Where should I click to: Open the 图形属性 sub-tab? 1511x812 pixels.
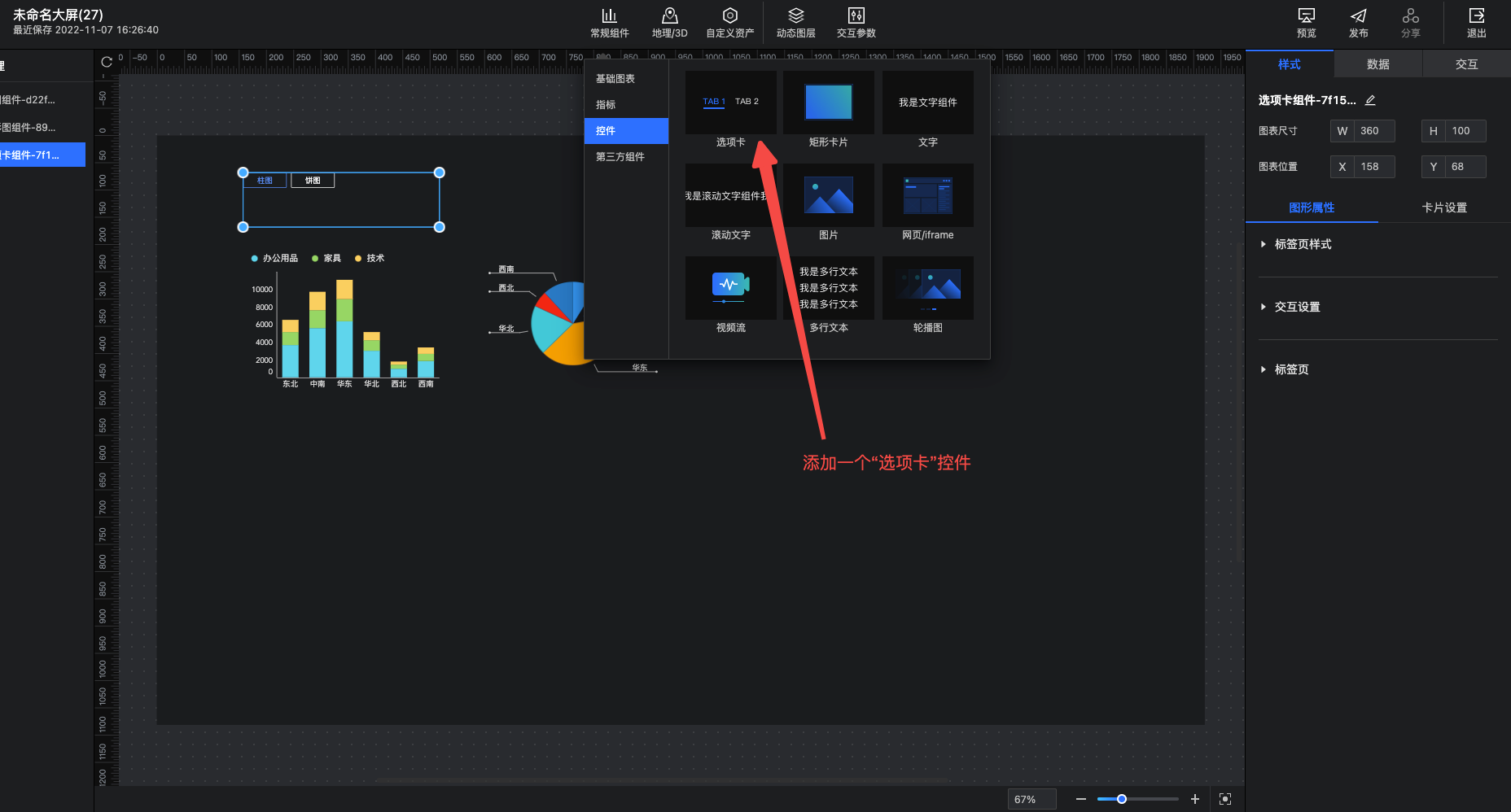1312,207
